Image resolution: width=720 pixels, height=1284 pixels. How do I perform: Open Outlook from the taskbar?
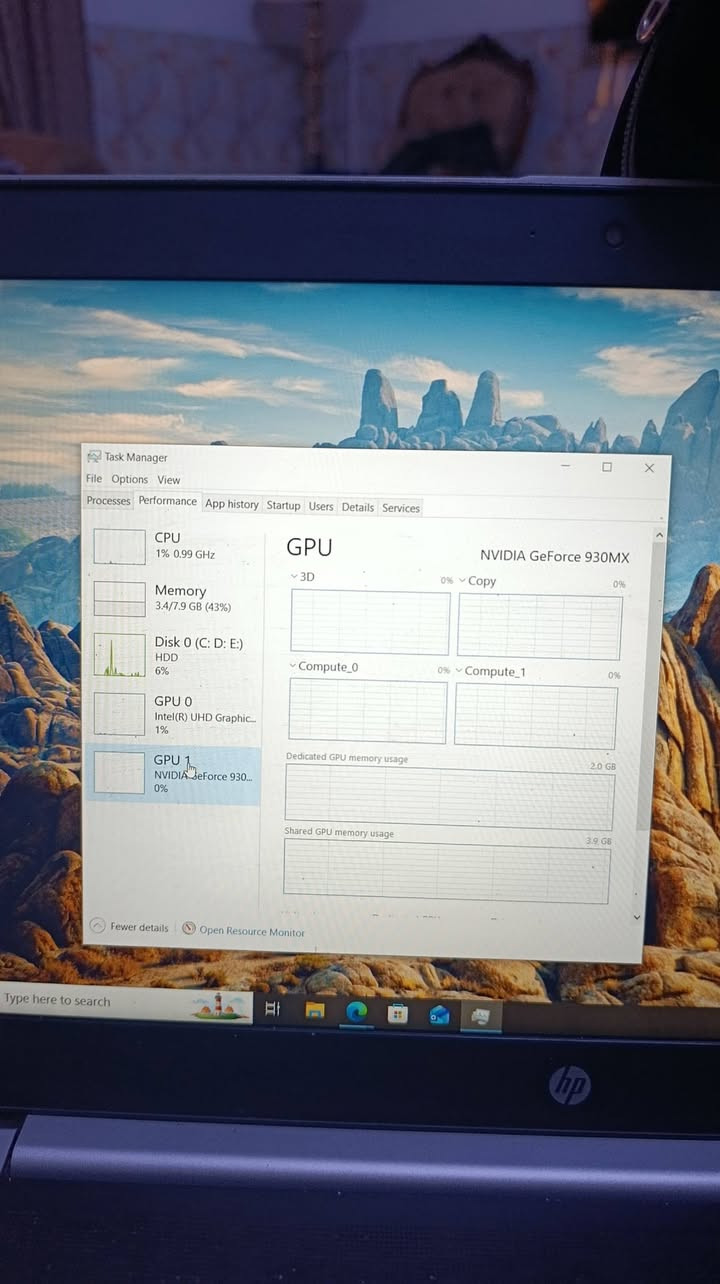coord(439,1016)
